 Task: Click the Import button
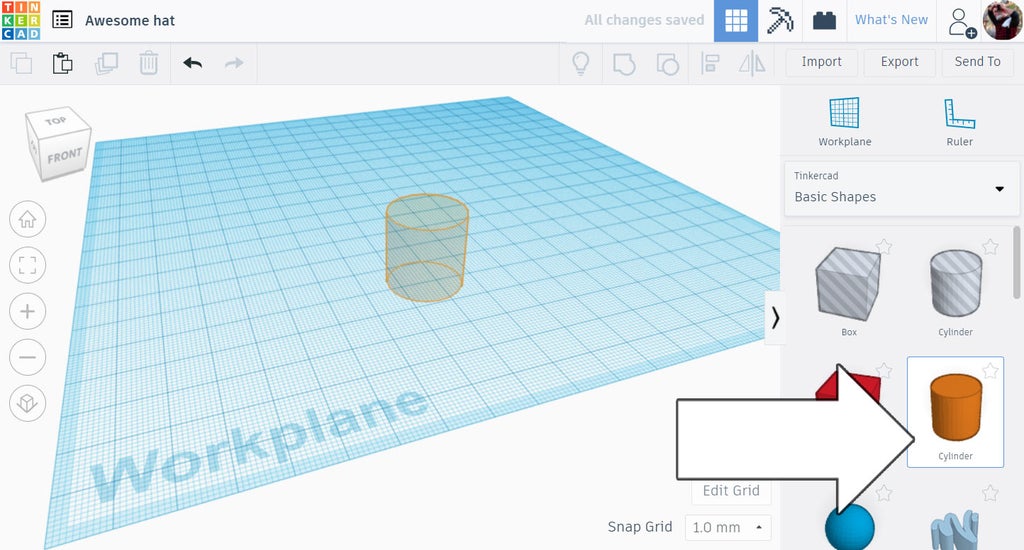pos(822,62)
